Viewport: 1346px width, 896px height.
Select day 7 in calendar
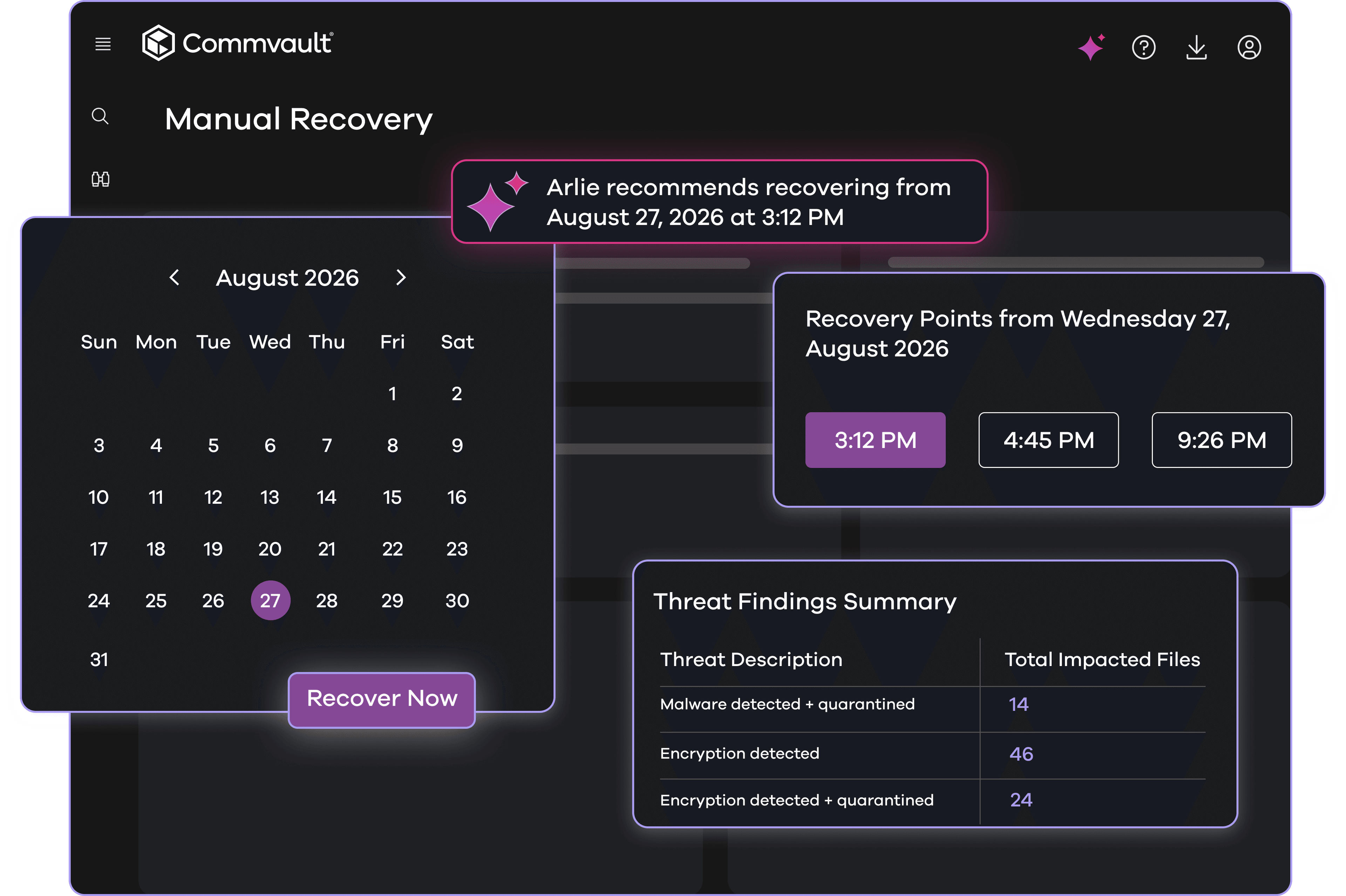(x=327, y=446)
